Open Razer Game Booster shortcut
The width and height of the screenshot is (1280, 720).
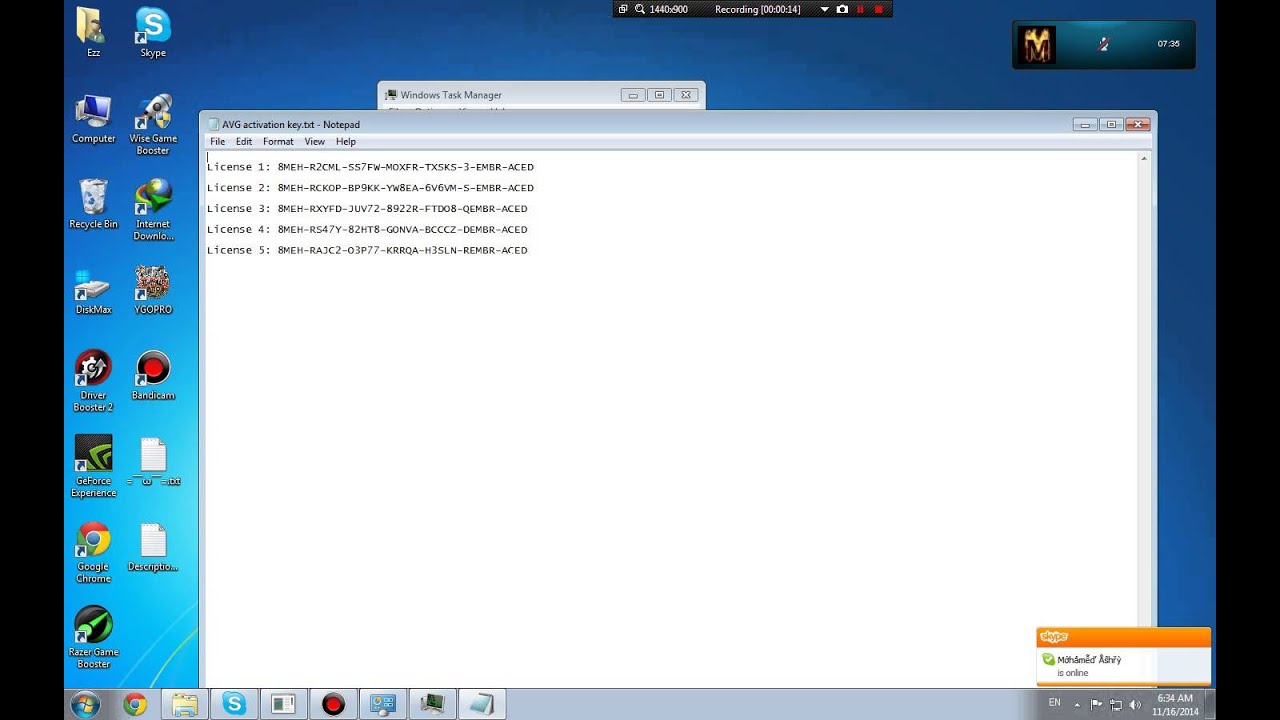coord(93,638)
